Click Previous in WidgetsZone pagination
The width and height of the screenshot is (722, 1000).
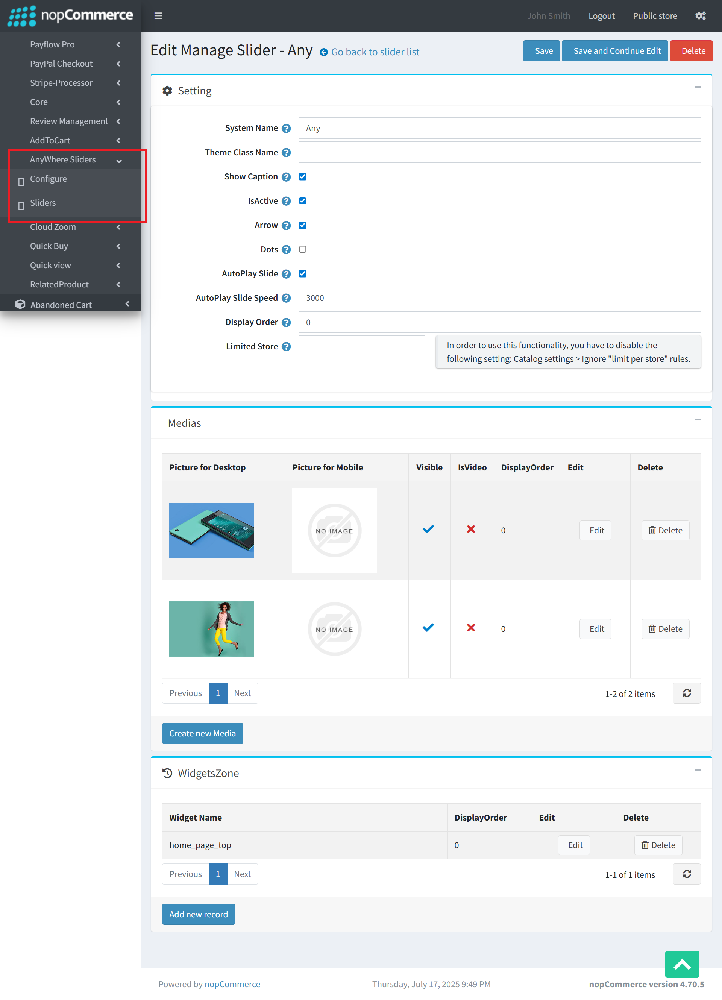(x=186, y=874)
